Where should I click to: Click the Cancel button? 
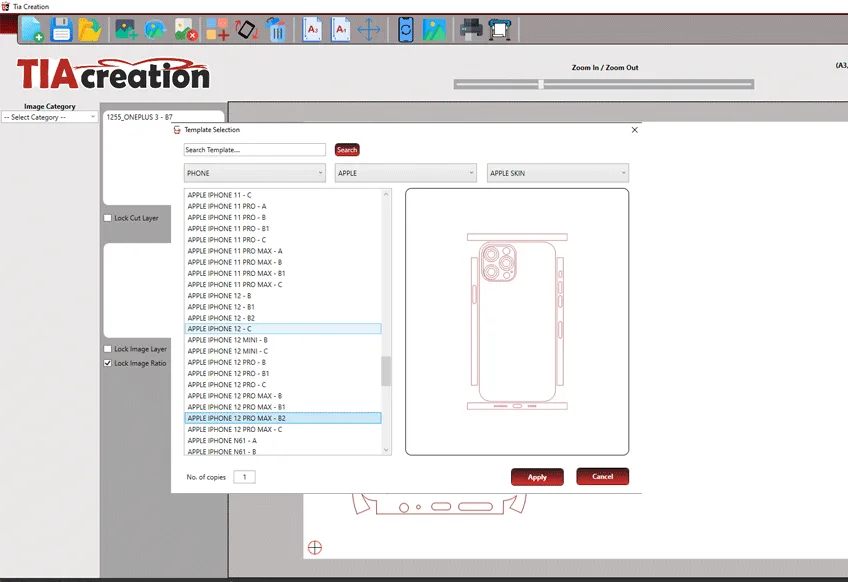pyautogui.click(x=602, y=477)
